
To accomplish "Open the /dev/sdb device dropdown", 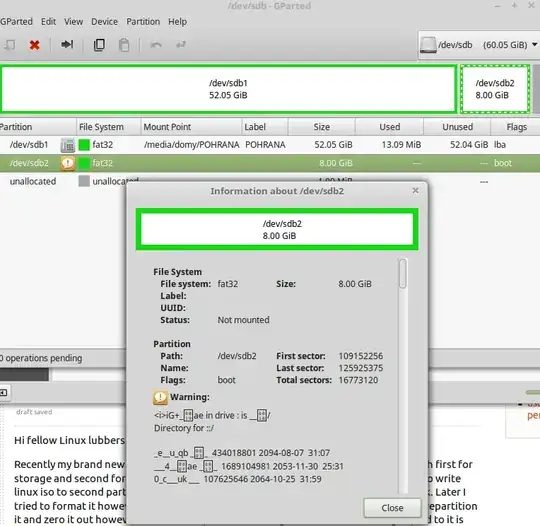I will [x=479, y=45].
